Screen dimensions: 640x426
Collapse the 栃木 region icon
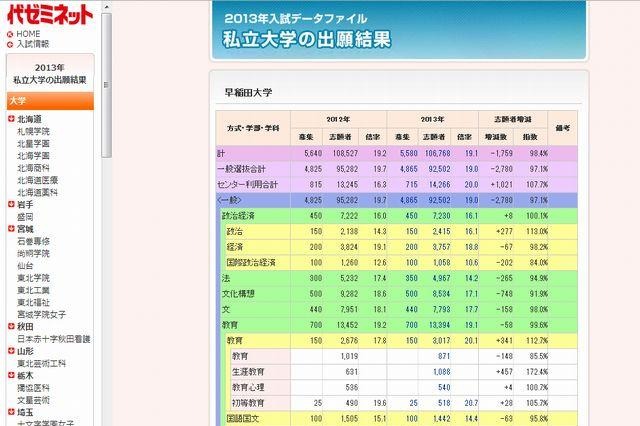pos(11,375)
